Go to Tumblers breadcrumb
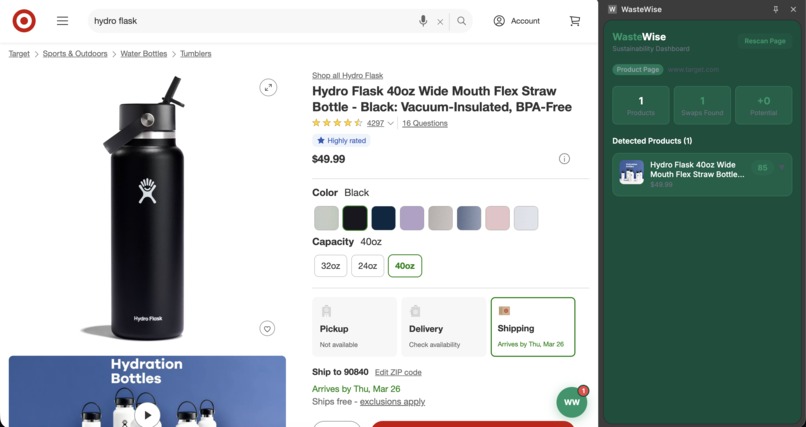 [x=195, y=53]
